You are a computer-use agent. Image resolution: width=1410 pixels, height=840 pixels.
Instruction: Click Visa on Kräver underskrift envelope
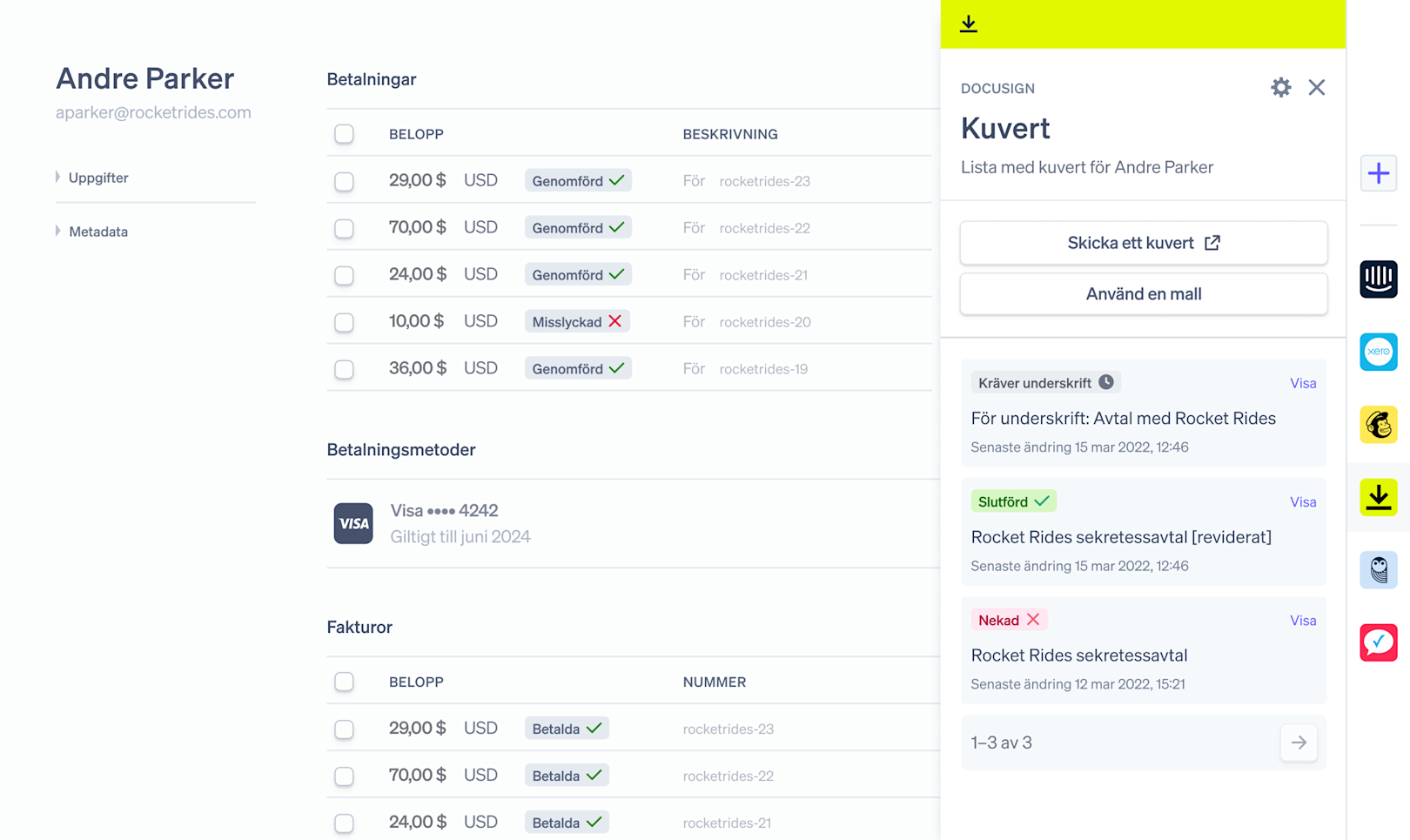pos(1302,383)
